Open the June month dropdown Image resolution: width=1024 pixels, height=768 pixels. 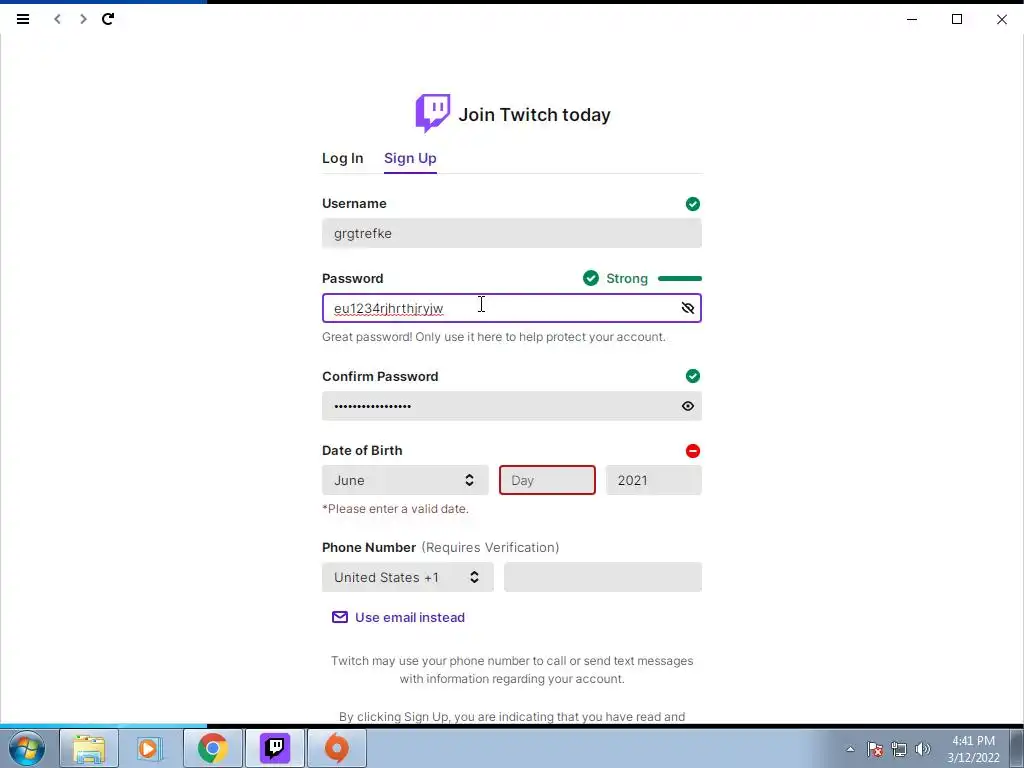(405, 480)
